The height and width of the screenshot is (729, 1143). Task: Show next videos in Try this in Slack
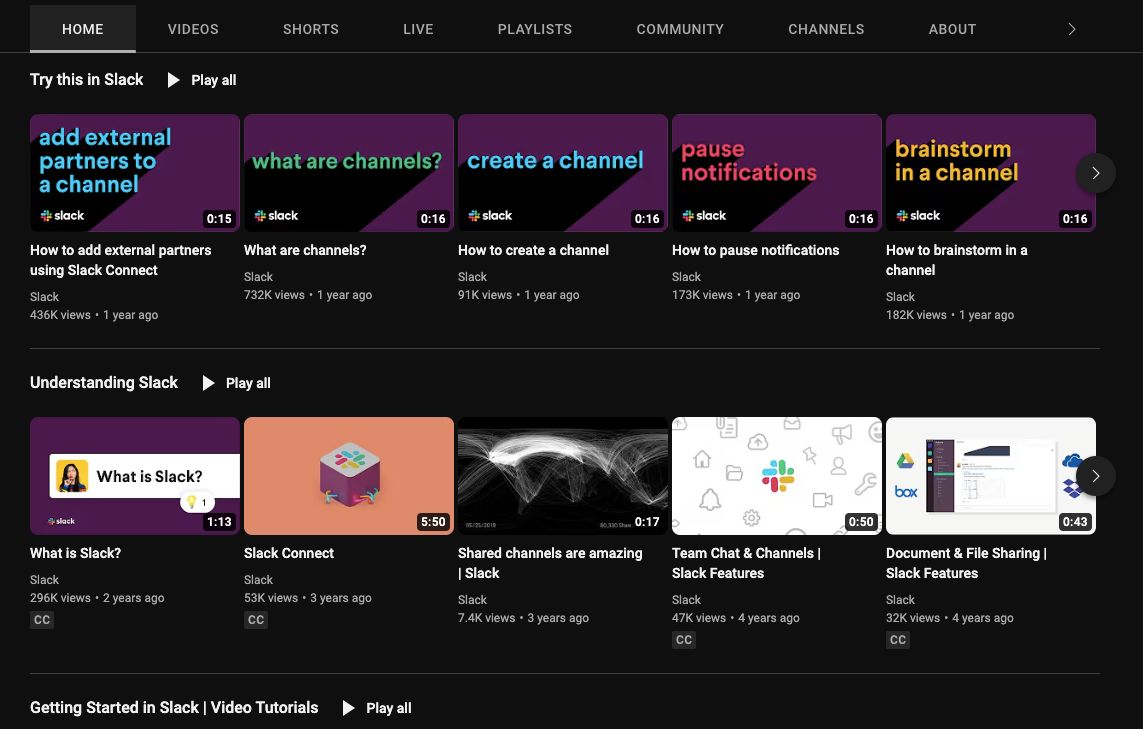[x=1095, y=173]
